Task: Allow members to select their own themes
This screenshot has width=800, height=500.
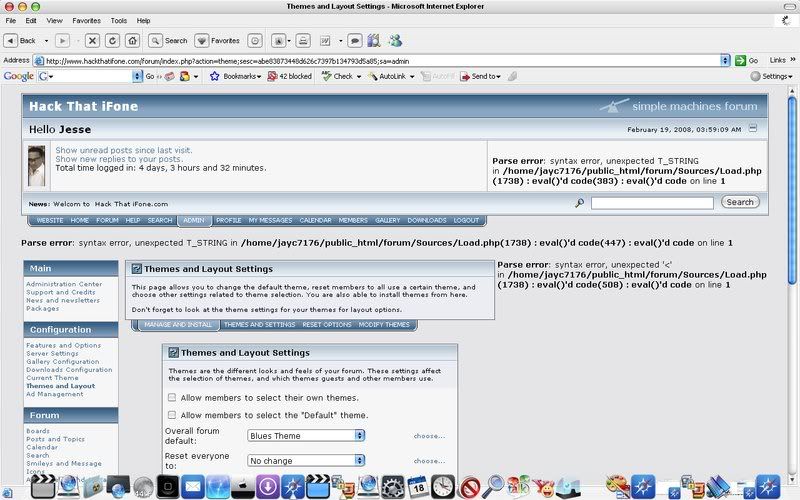Action: click(x=172, y=397)
